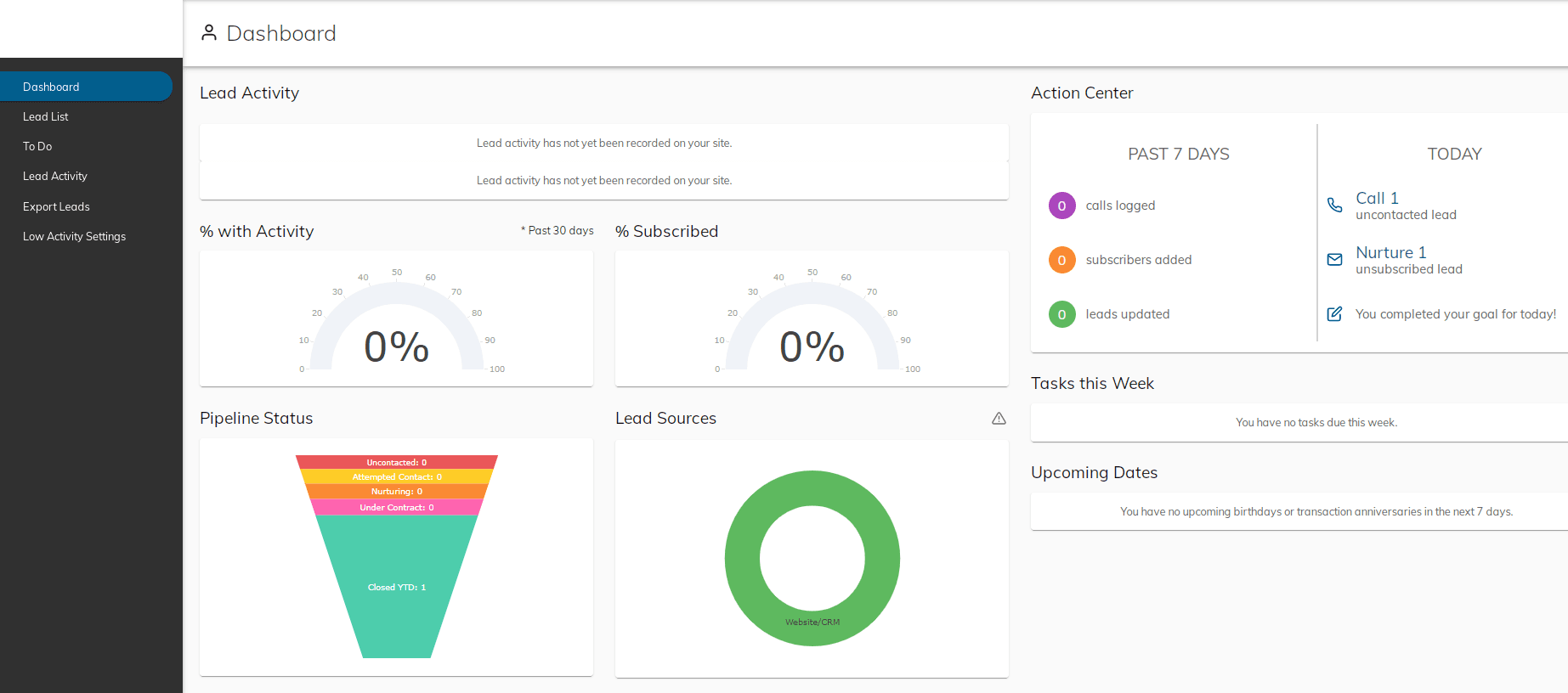Click the envelope icon beside Nurture 1

pos(1334,260)
